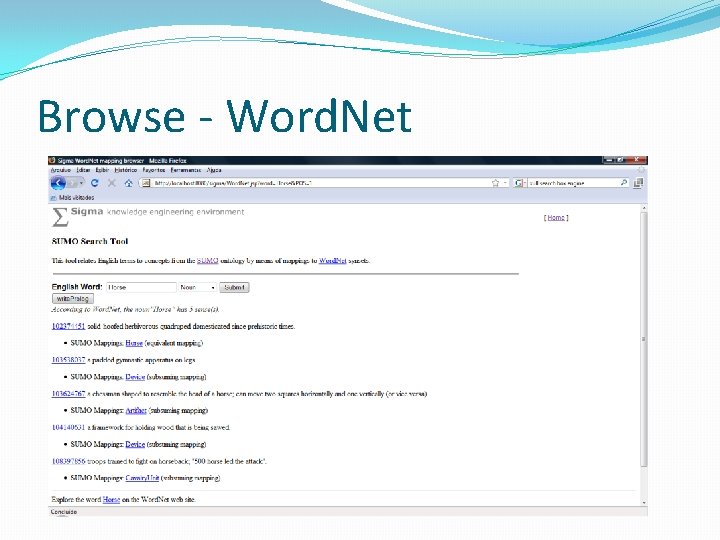The width and height of the screenshot is (720, 540).
Task: Open the Favoritos menu
Action: [x=154, y=170]
